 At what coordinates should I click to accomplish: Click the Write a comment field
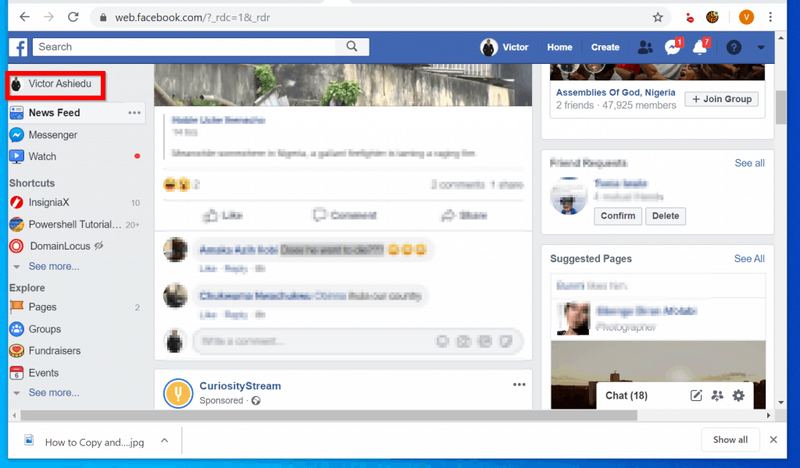coord(358,341)
